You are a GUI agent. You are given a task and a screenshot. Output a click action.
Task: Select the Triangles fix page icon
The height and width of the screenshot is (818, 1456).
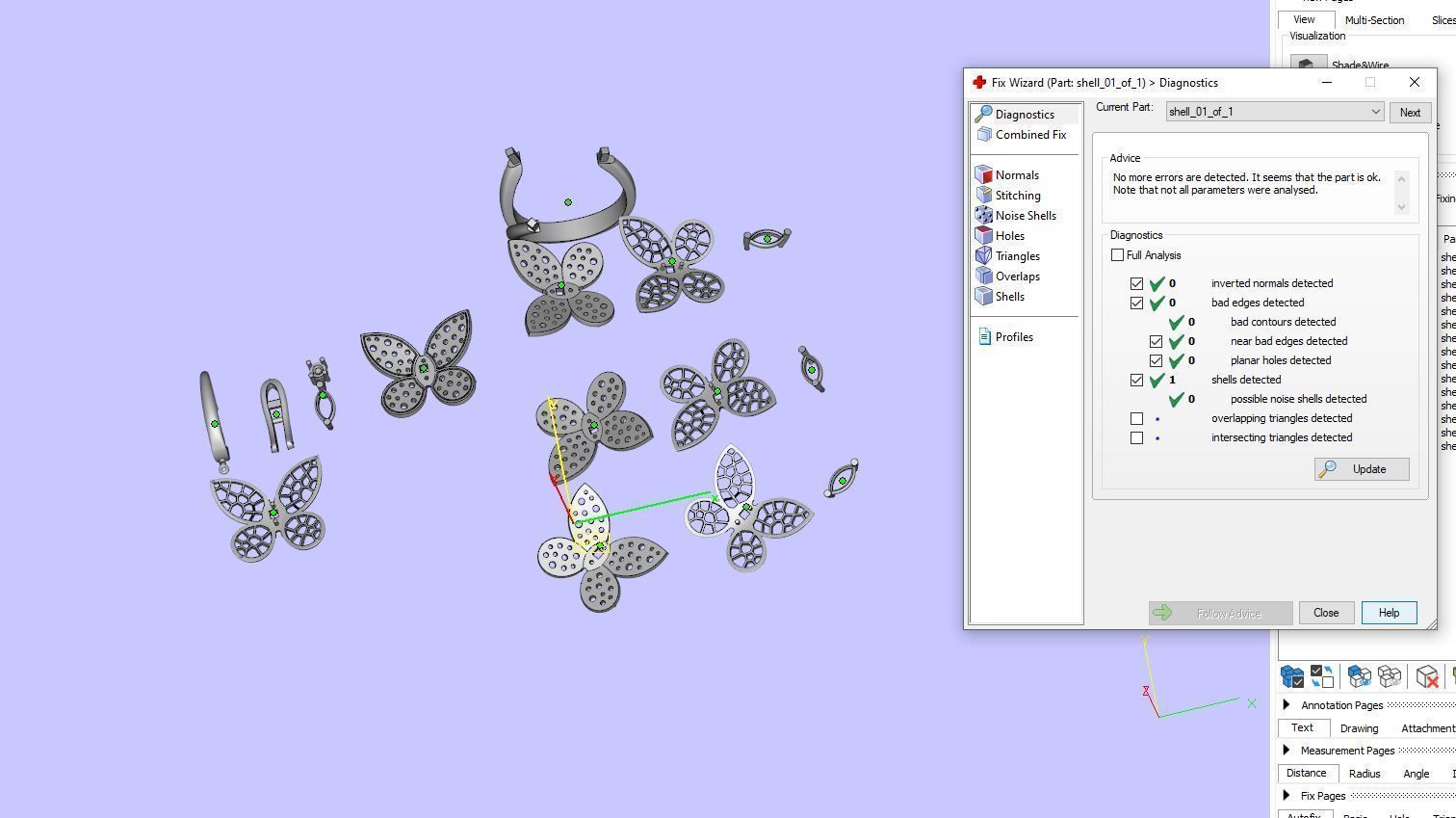(983, 256)
